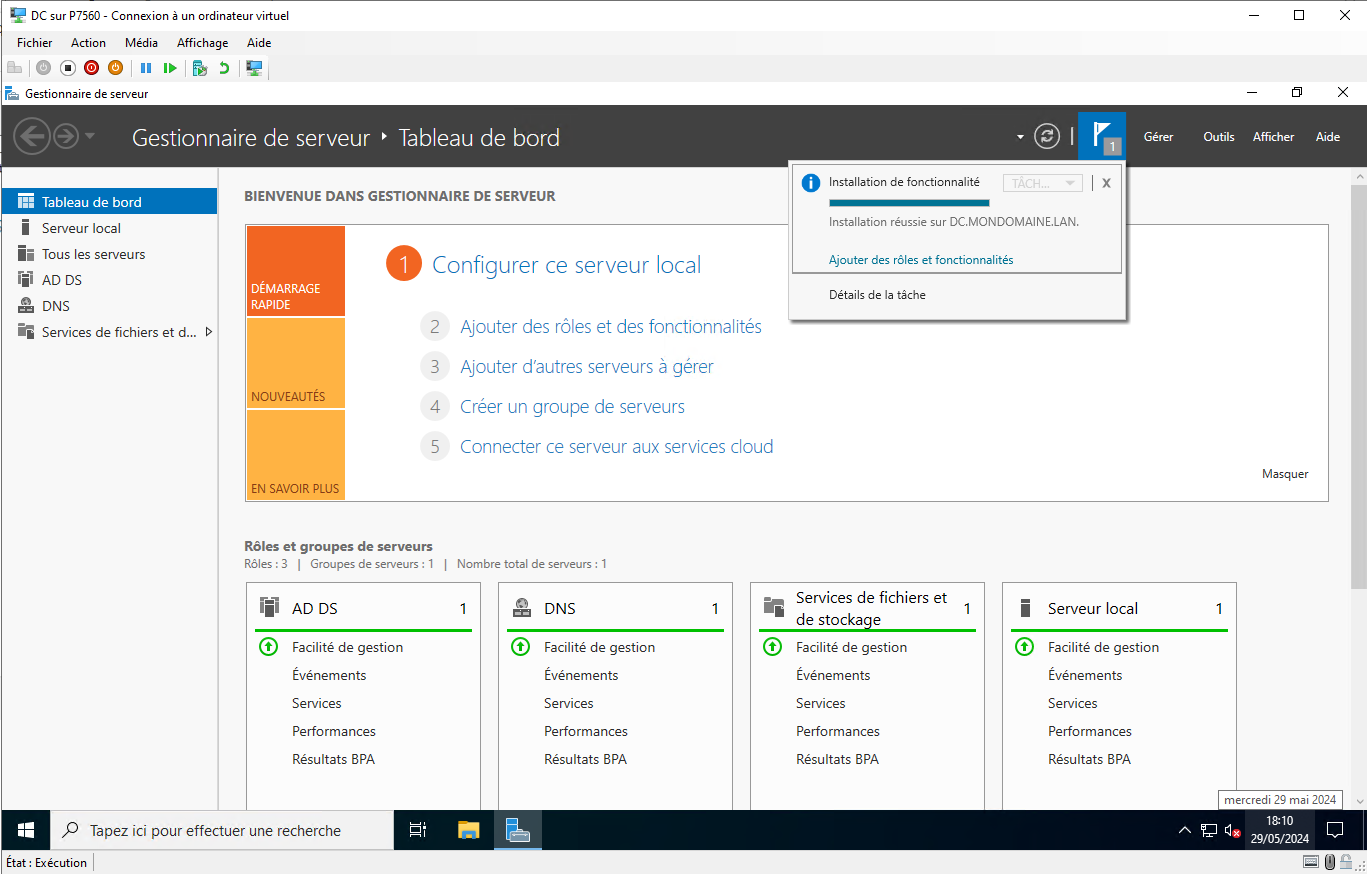Click the Hyper-V pause VM button
This screenshot has width=1367, height=874.
point(146,68)
